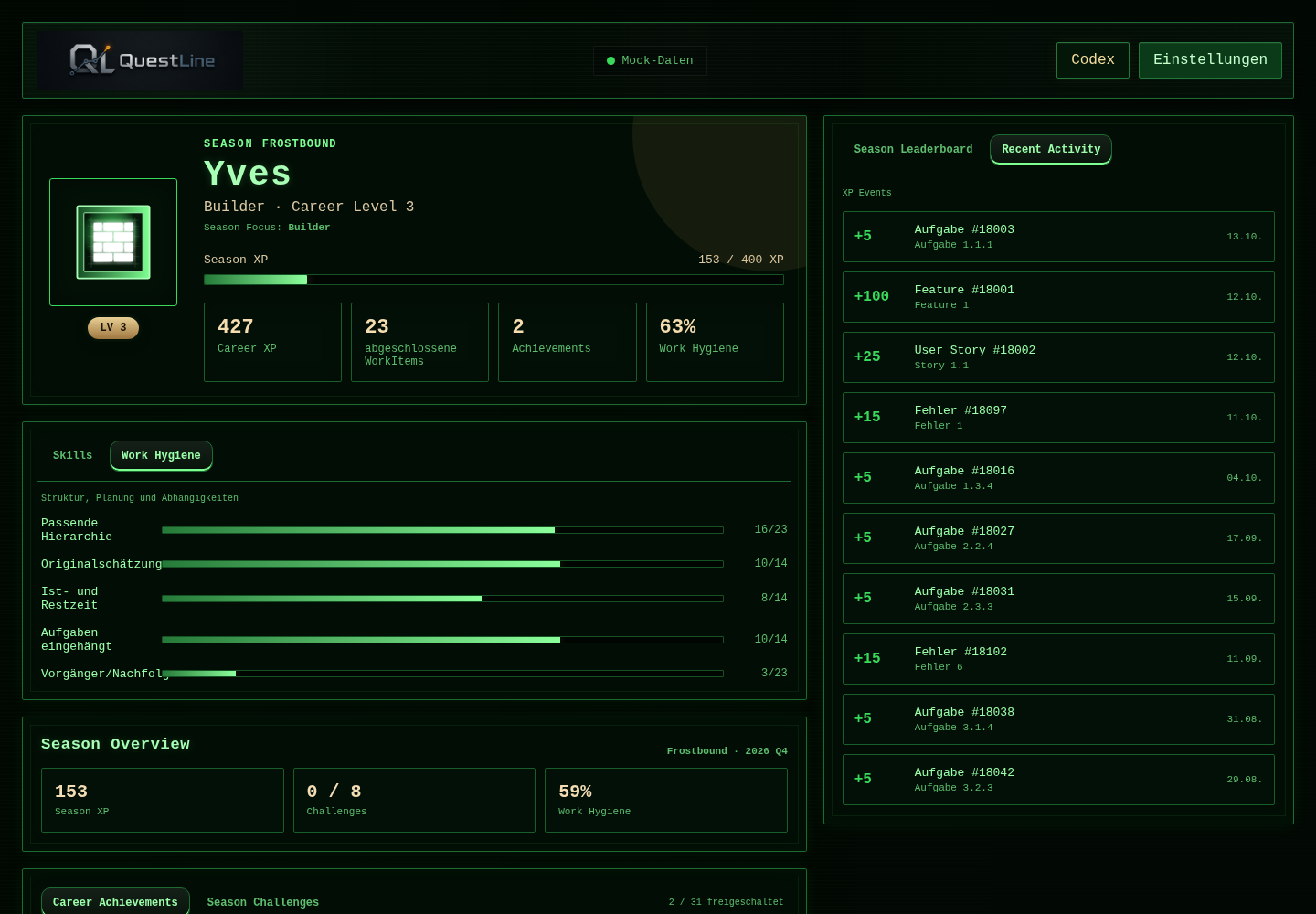Click the Passende Hierarchie progress bar

pyautogui.click(x=442, y=530)
